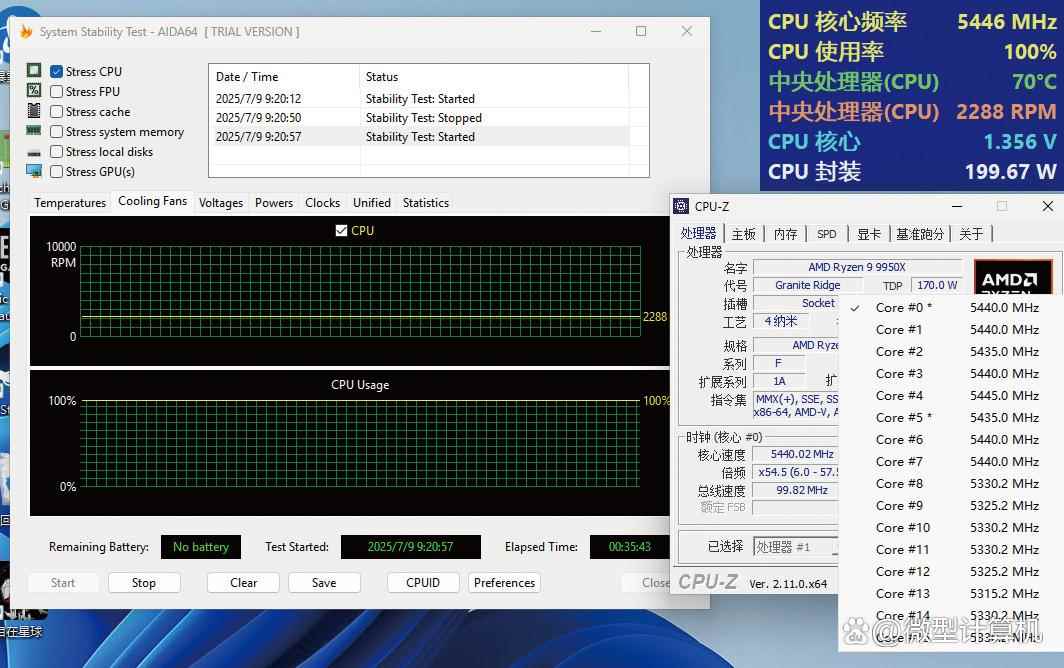
Task: Select the log row at 9:20:12
Action: [419, 99]
